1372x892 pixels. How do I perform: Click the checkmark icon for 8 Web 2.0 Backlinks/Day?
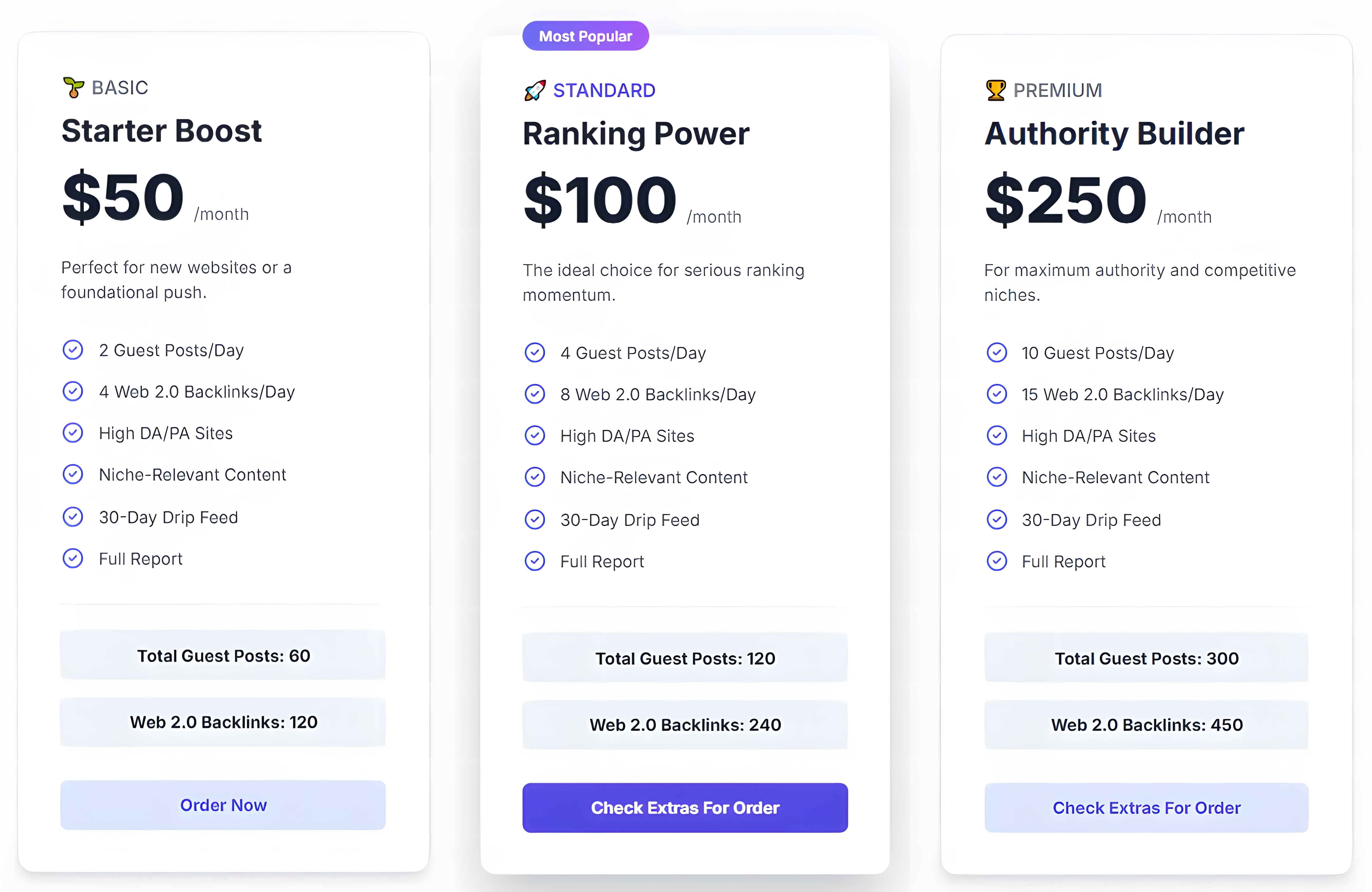pos(535,394)
